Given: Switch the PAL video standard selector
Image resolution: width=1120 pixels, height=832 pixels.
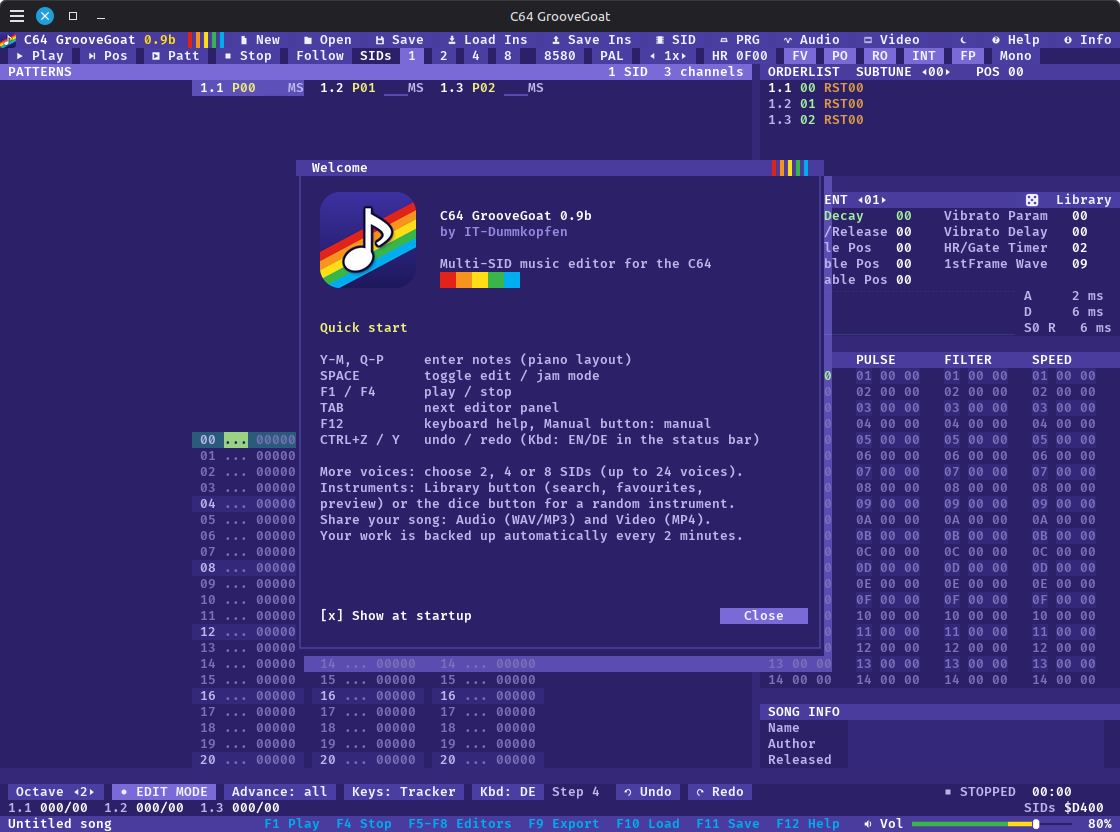Looking at the screenshot, I should pyautogui.click(x=611, y=56).
